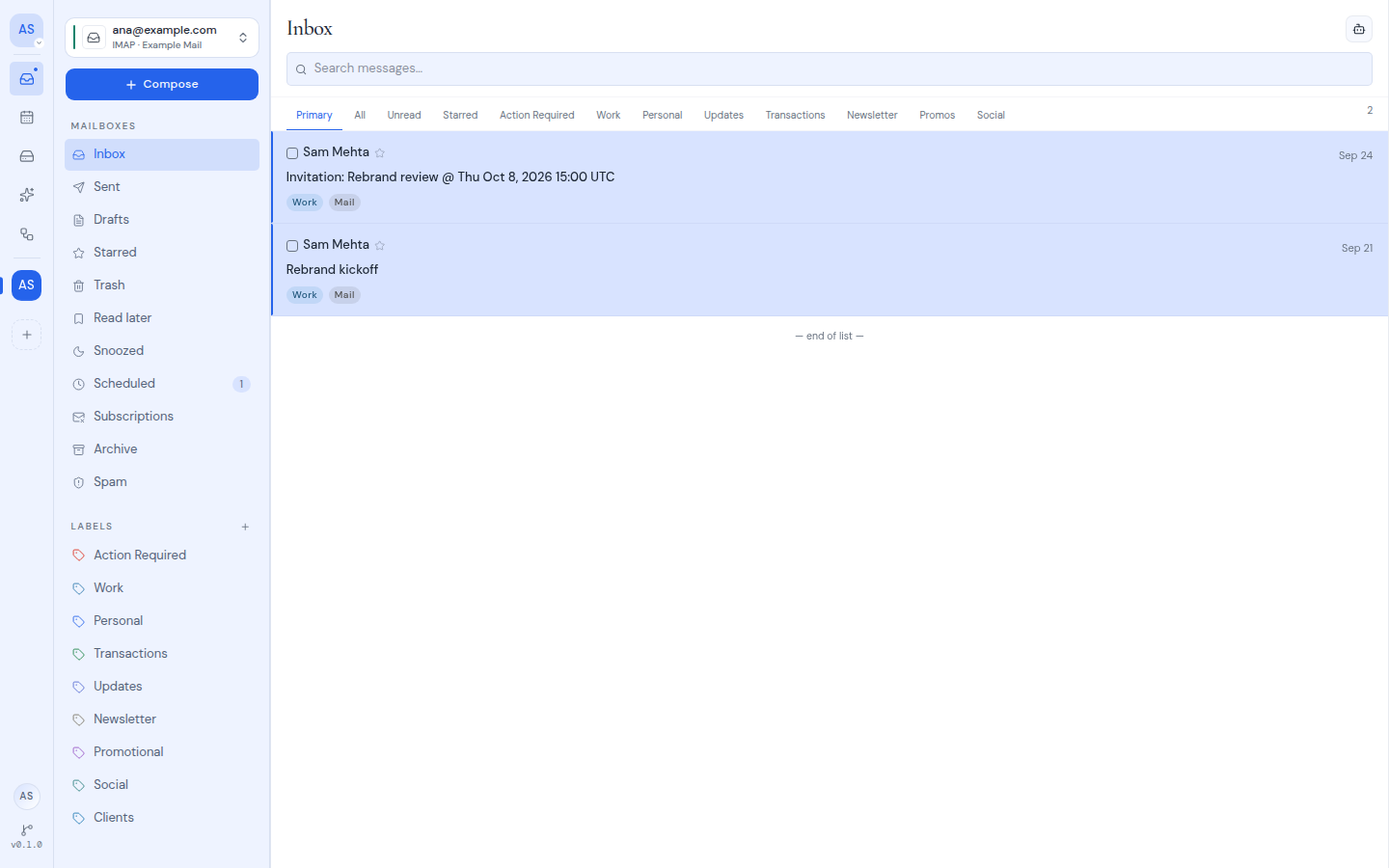Open the Read later mailbox
1389x868 pixels.
(162, 318)
